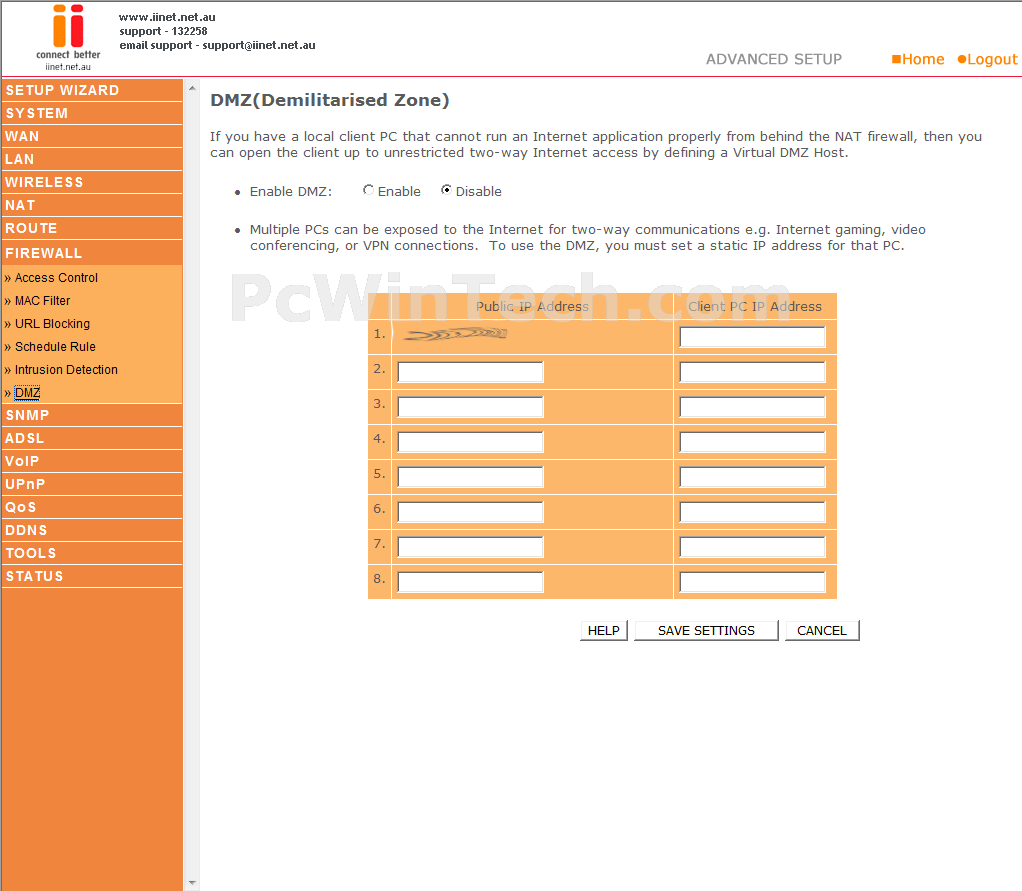Collapse the FIREWALL menu section
Image resolution: width=1022 pixels, height=891 pixels.
[93, 253]
